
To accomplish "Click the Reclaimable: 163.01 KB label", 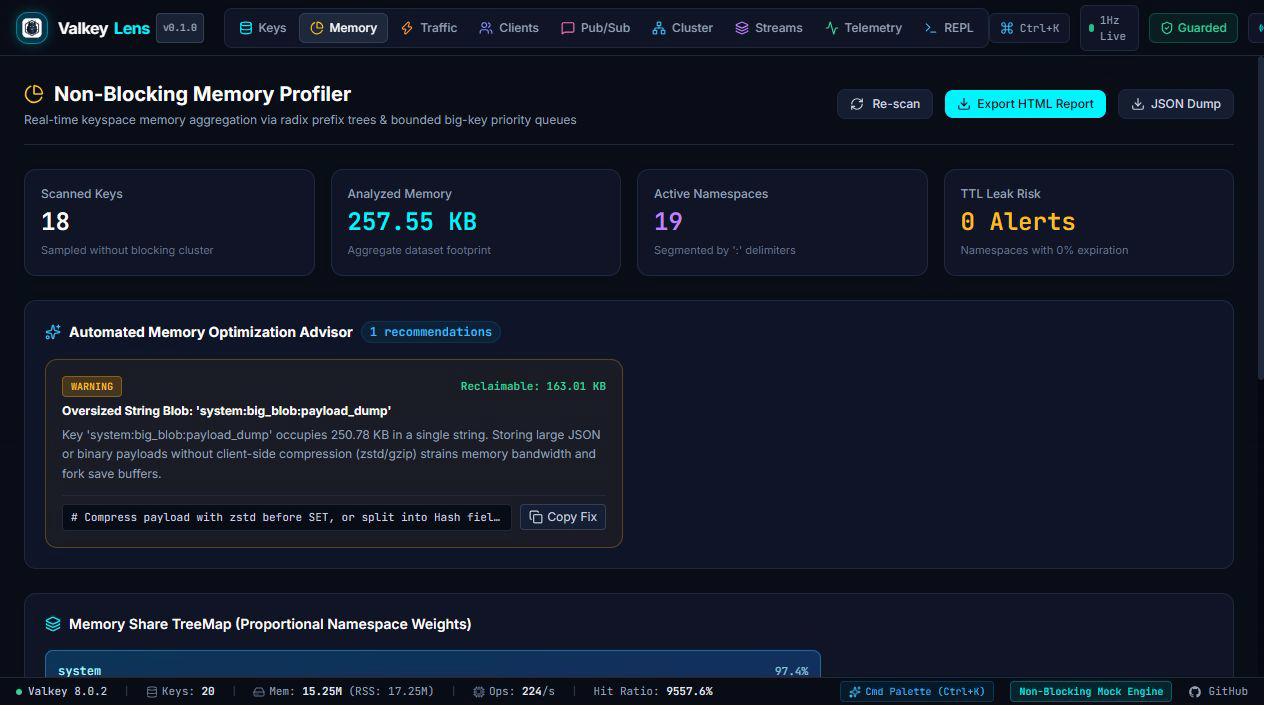I will click(x=533, y=386).
